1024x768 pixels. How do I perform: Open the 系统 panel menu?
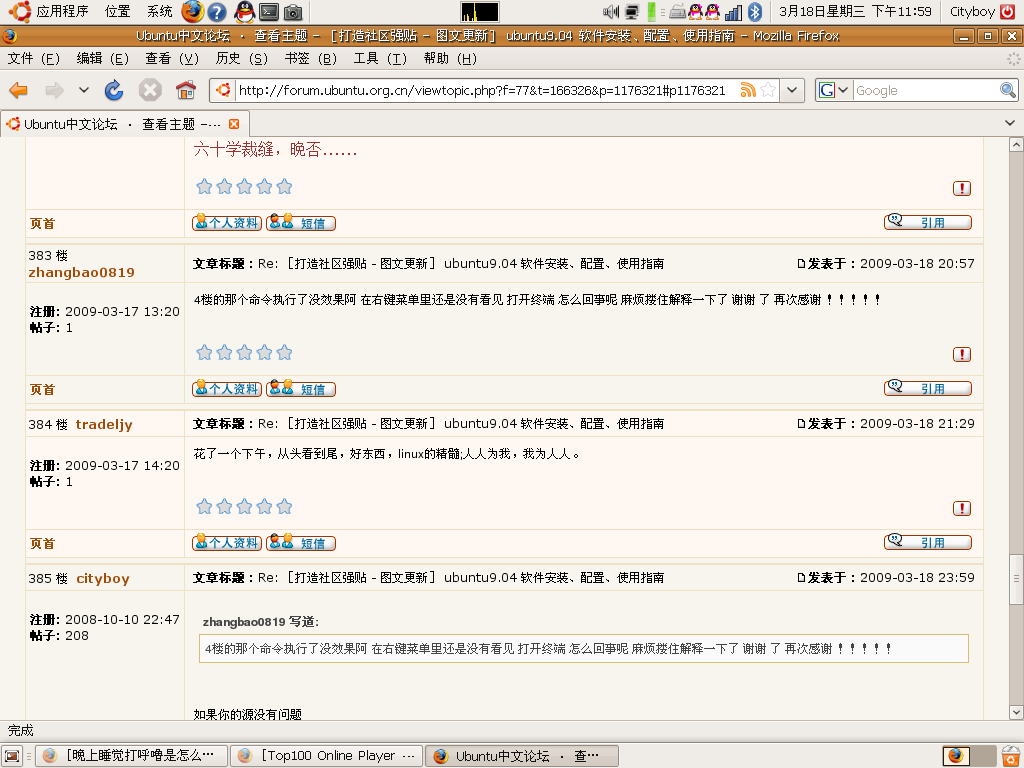click(x=159, y=12)
